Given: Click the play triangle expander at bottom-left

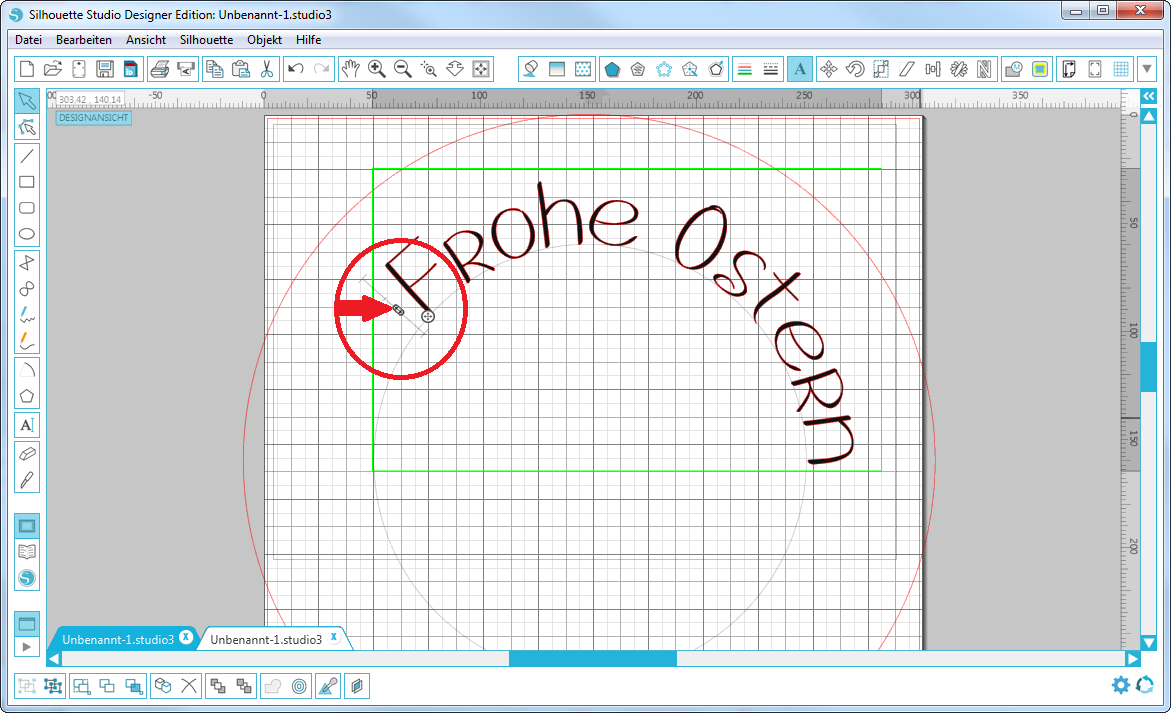Looking at the screenshot, I should [x=27, y=647].
